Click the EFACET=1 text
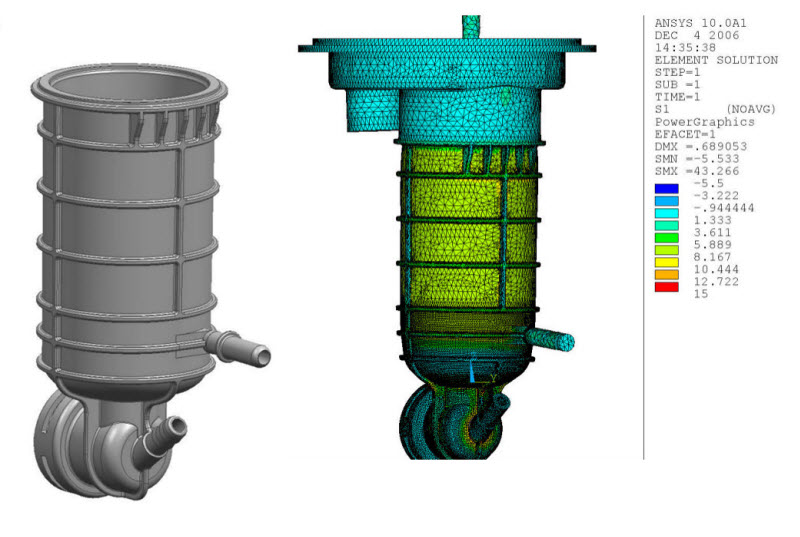The width and height of the screenshot is (800, 537). click(x=685, y=134)
